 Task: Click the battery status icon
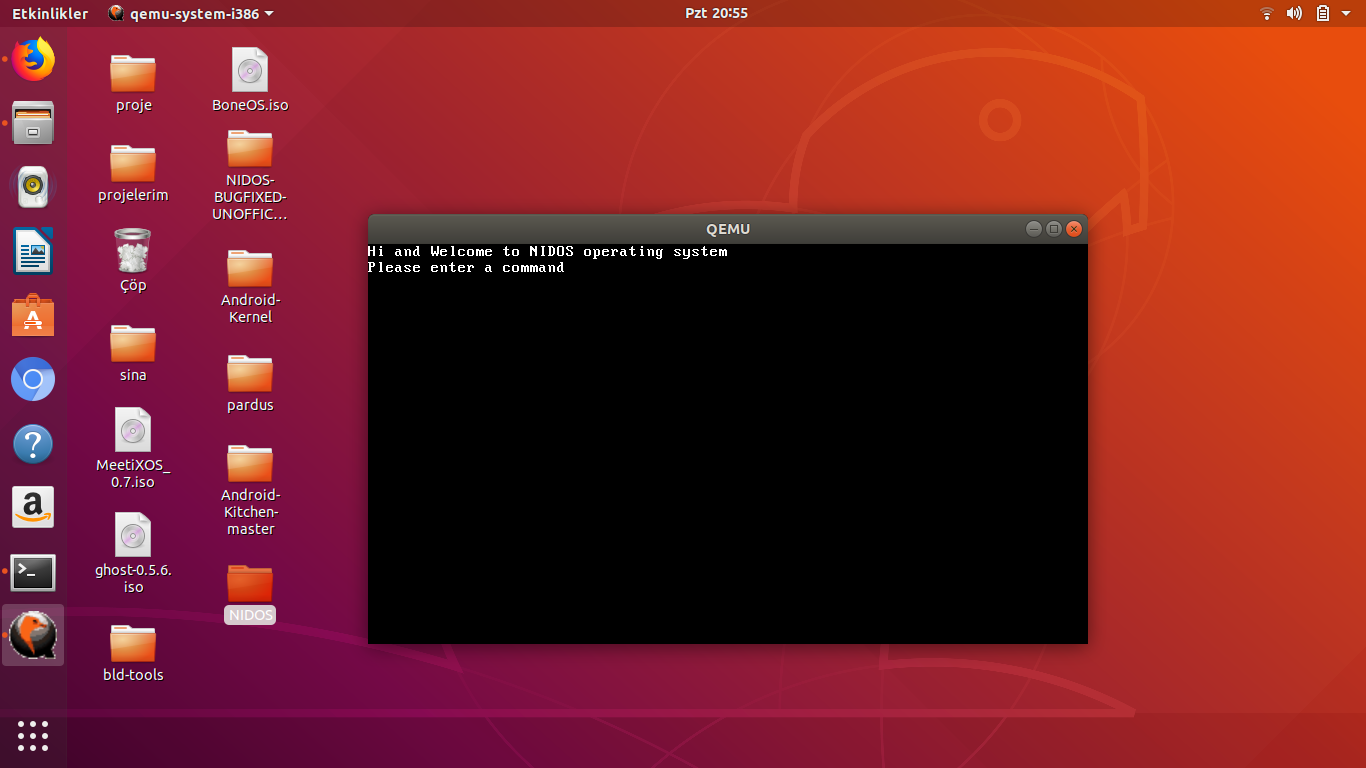[x=1323, y=13]
